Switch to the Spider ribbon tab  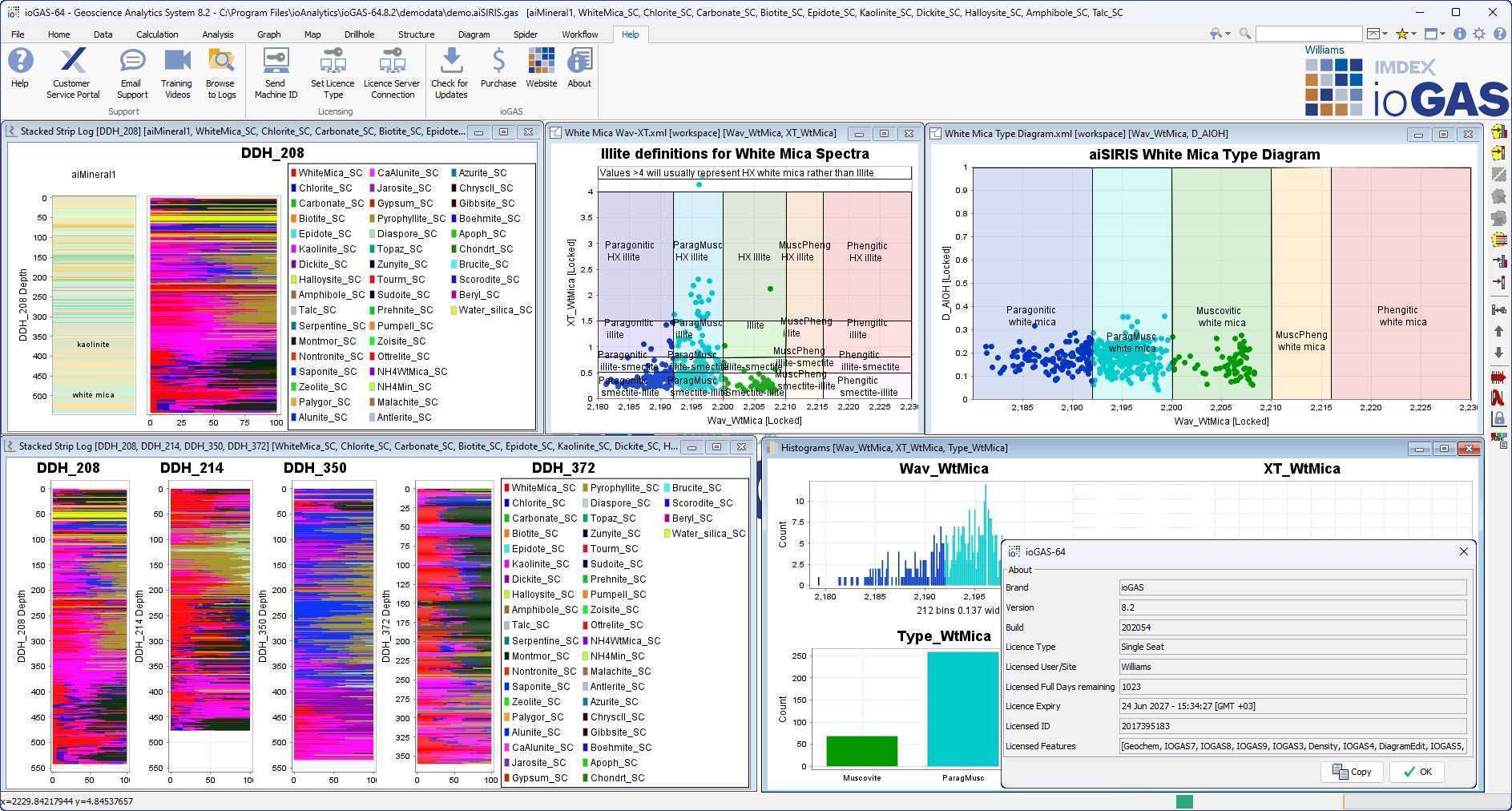pos(525,34)
